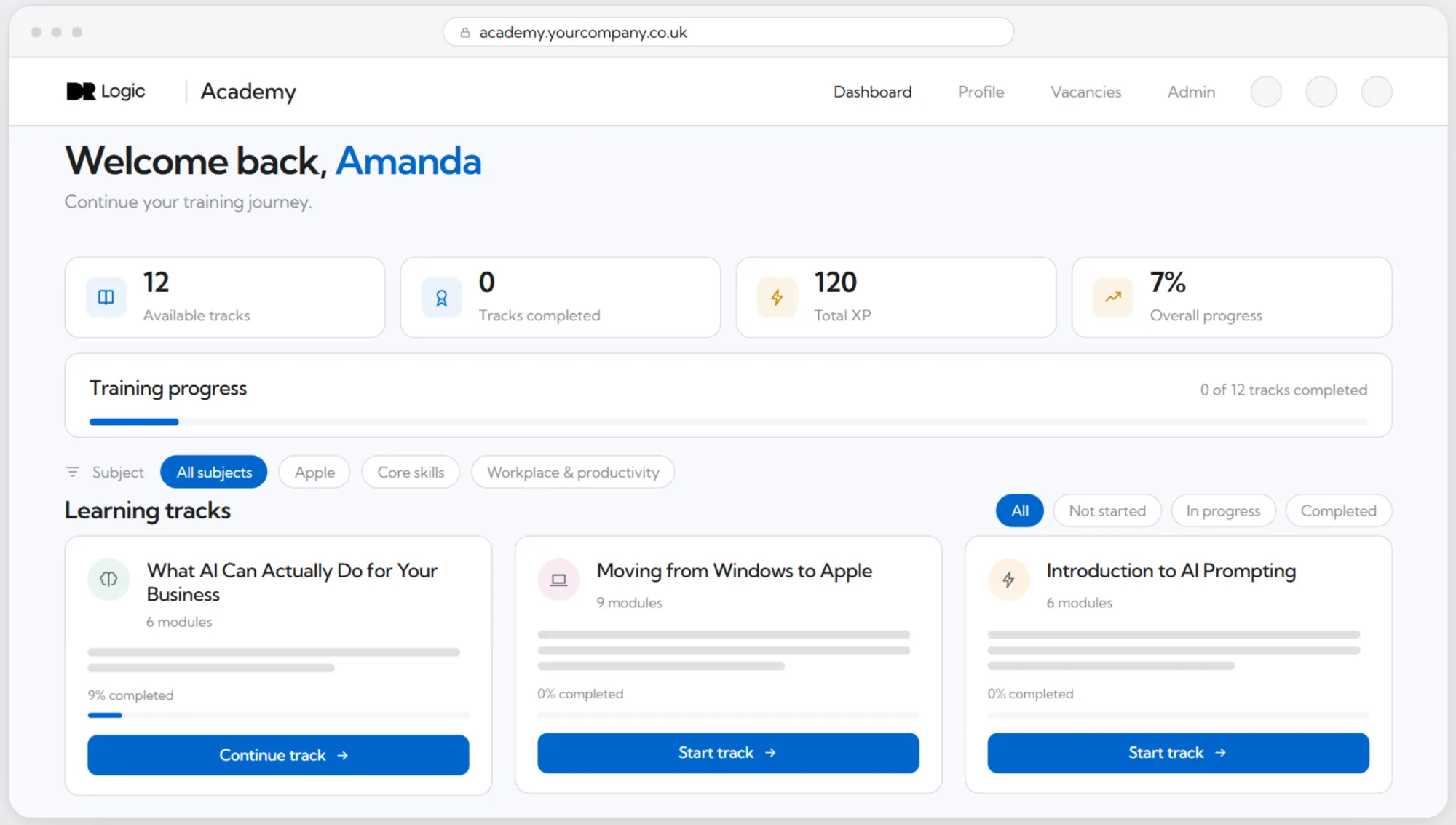
Task: Click the laptop icon on Windows to Apple track
Action: (558, 580)
